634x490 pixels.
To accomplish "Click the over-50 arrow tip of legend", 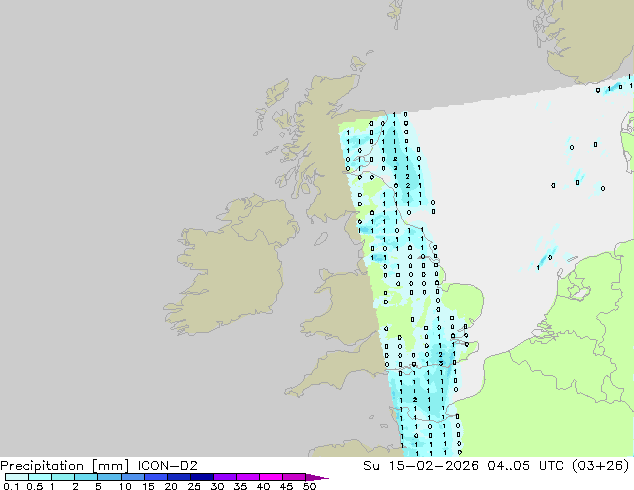I will (317, 477).
